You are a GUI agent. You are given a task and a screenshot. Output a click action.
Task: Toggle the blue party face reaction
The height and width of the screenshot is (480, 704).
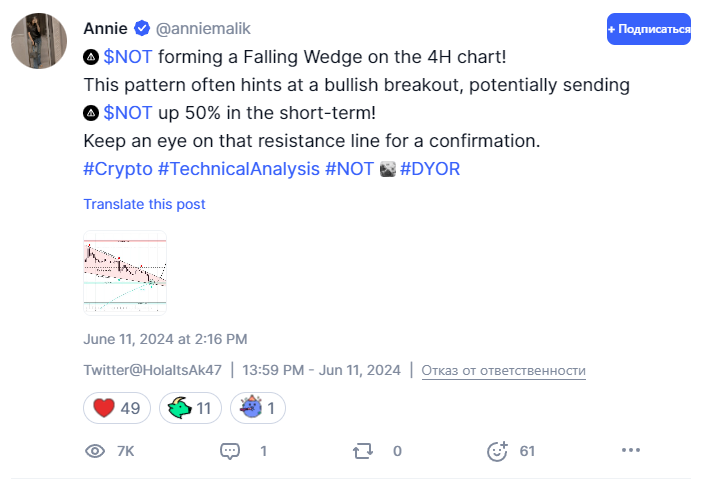[258, 408]
